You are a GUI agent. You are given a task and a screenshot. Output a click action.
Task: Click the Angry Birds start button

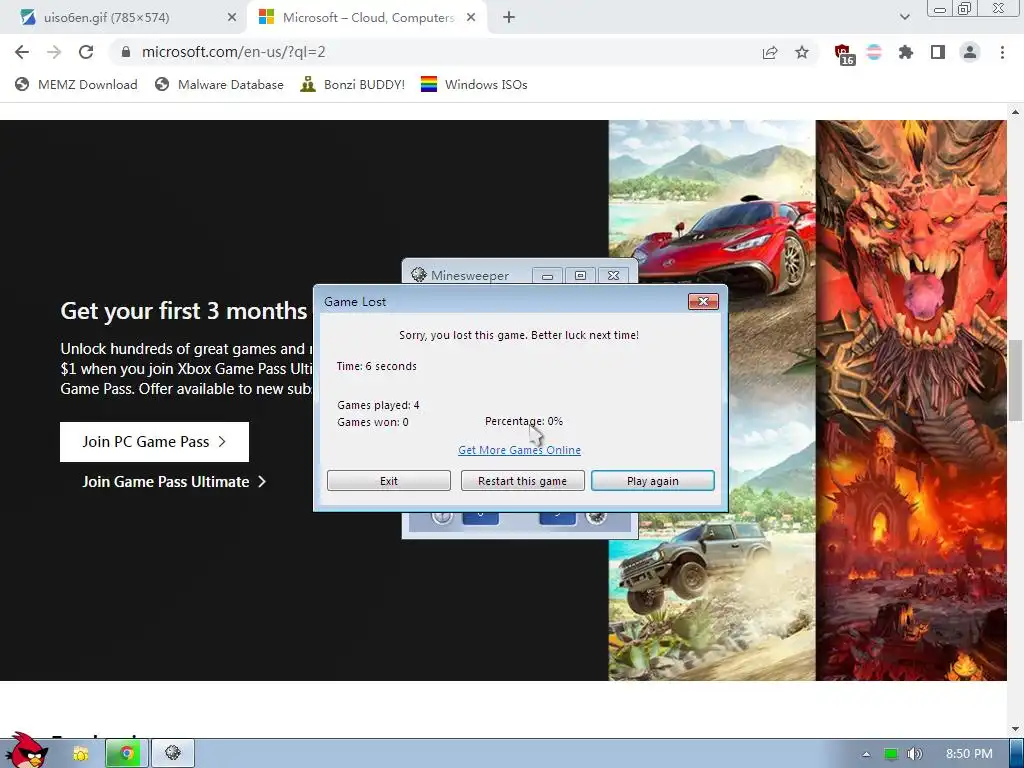(27, 750)
